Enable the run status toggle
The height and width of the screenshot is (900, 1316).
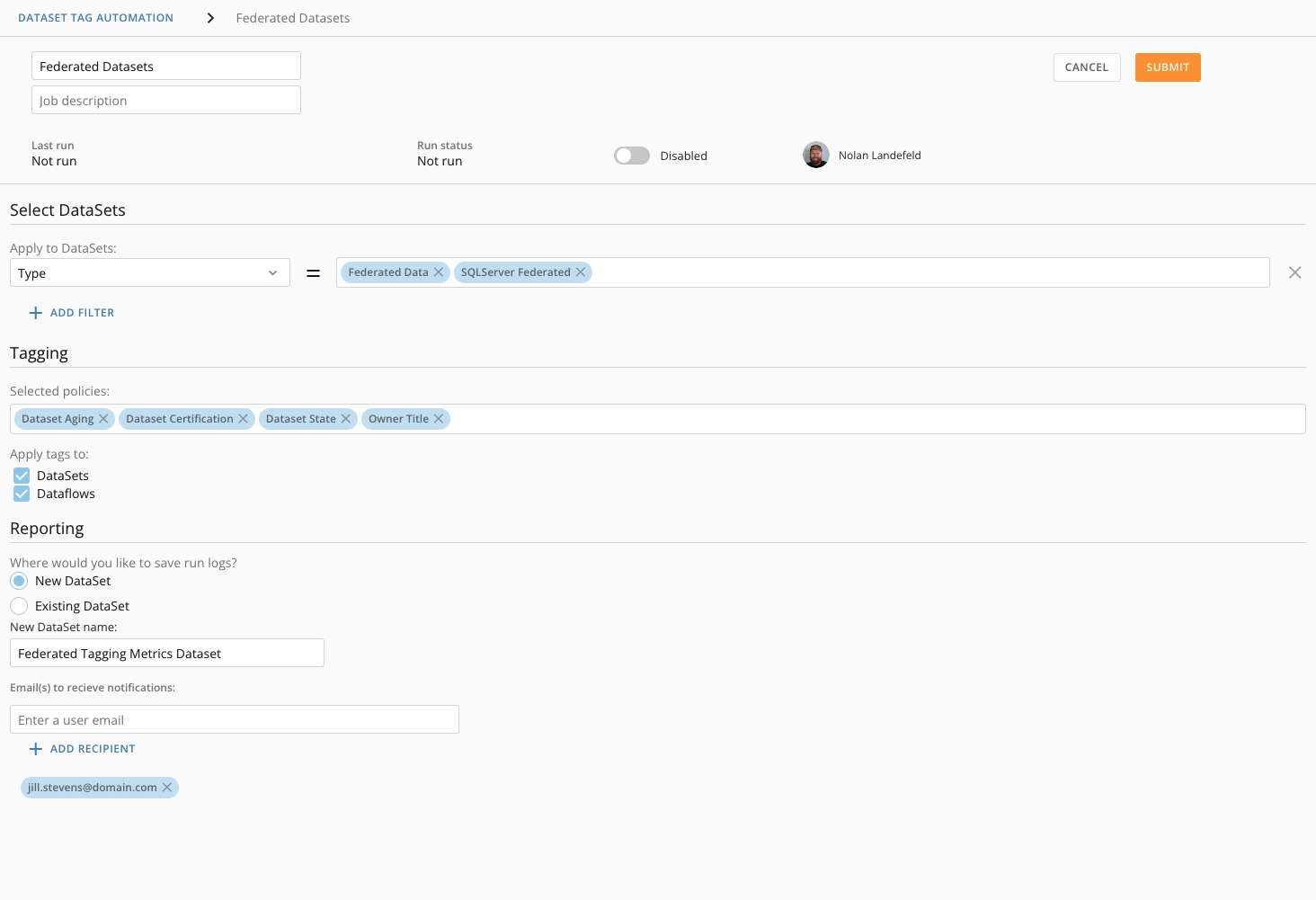pos(631,155)
